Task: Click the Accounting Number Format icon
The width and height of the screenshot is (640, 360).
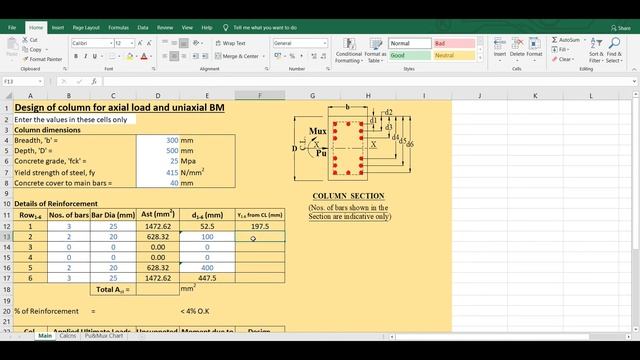Action: point(278,56)
